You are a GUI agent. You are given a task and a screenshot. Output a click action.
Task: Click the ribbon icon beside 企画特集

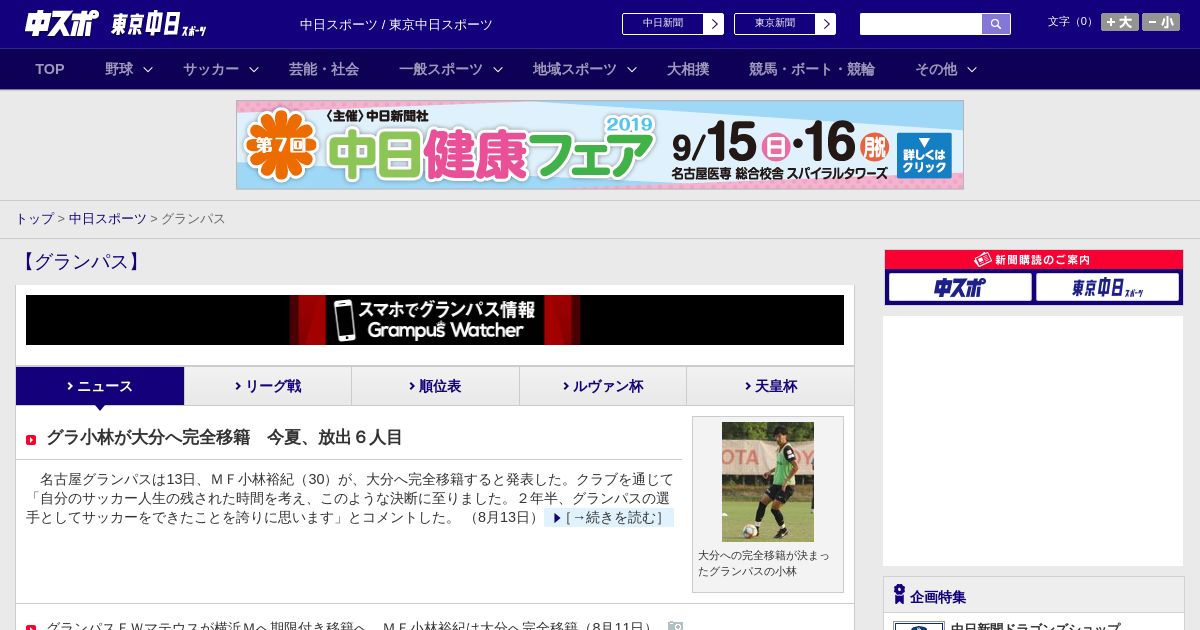tap(899, 595)
